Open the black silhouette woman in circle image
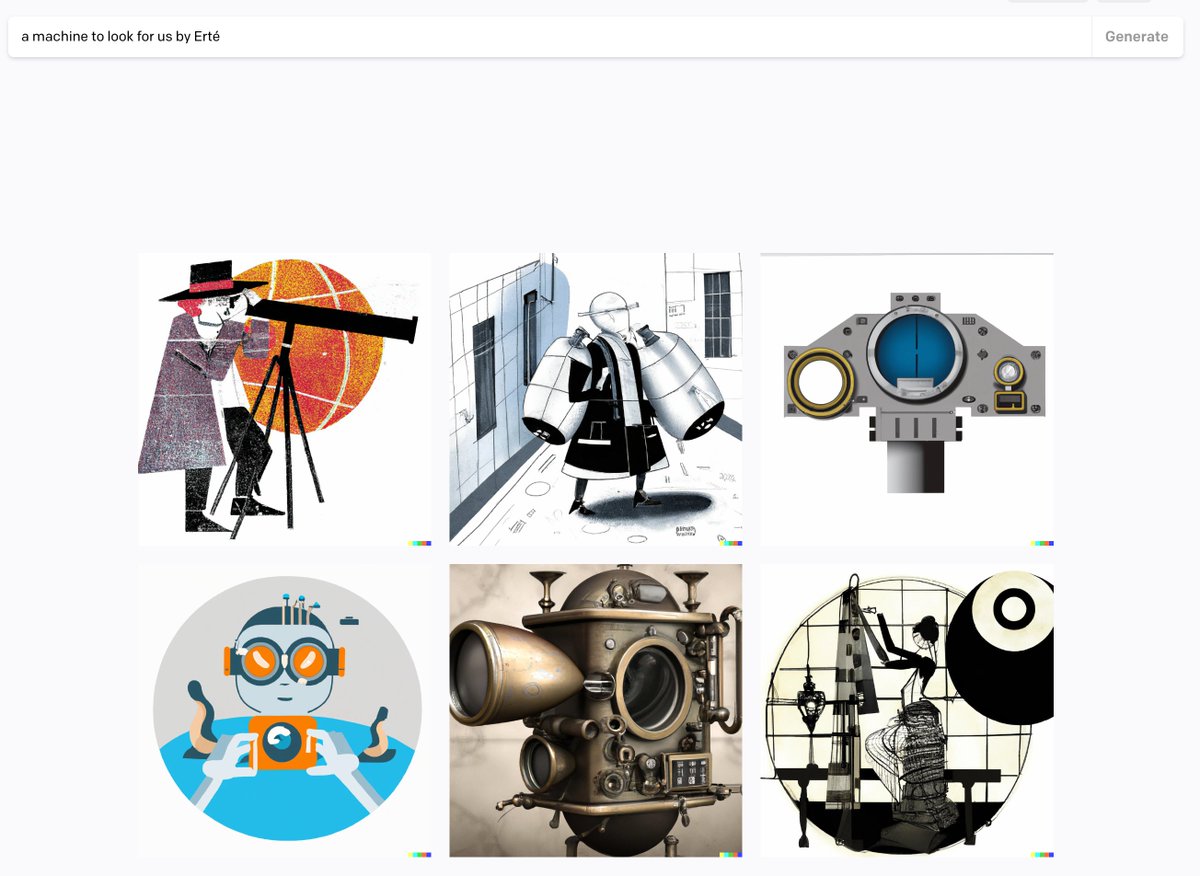Screen dimensions: 1200x876 click(x=907, y=711)
